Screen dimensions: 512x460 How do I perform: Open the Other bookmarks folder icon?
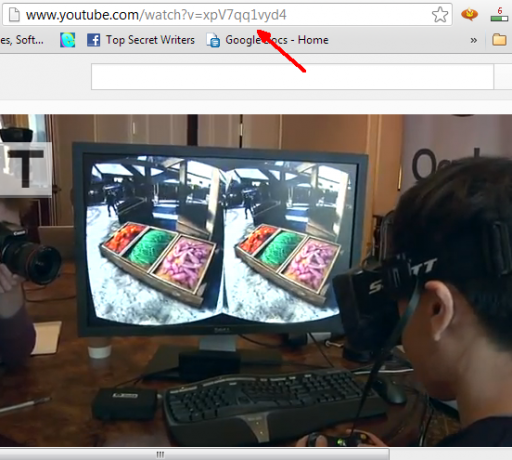pos(499,40)
